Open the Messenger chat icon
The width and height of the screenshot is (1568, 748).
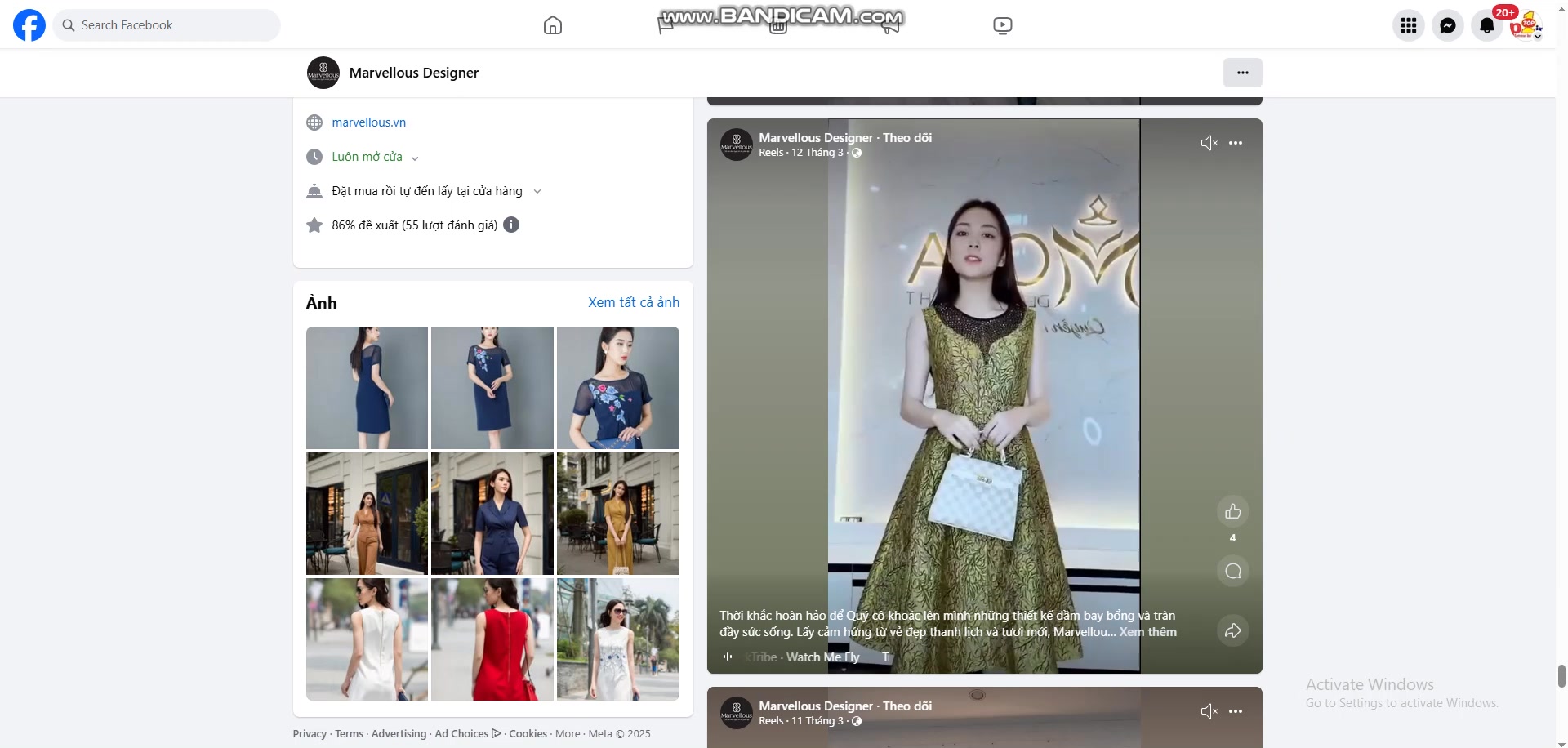tap(1447, 25)
